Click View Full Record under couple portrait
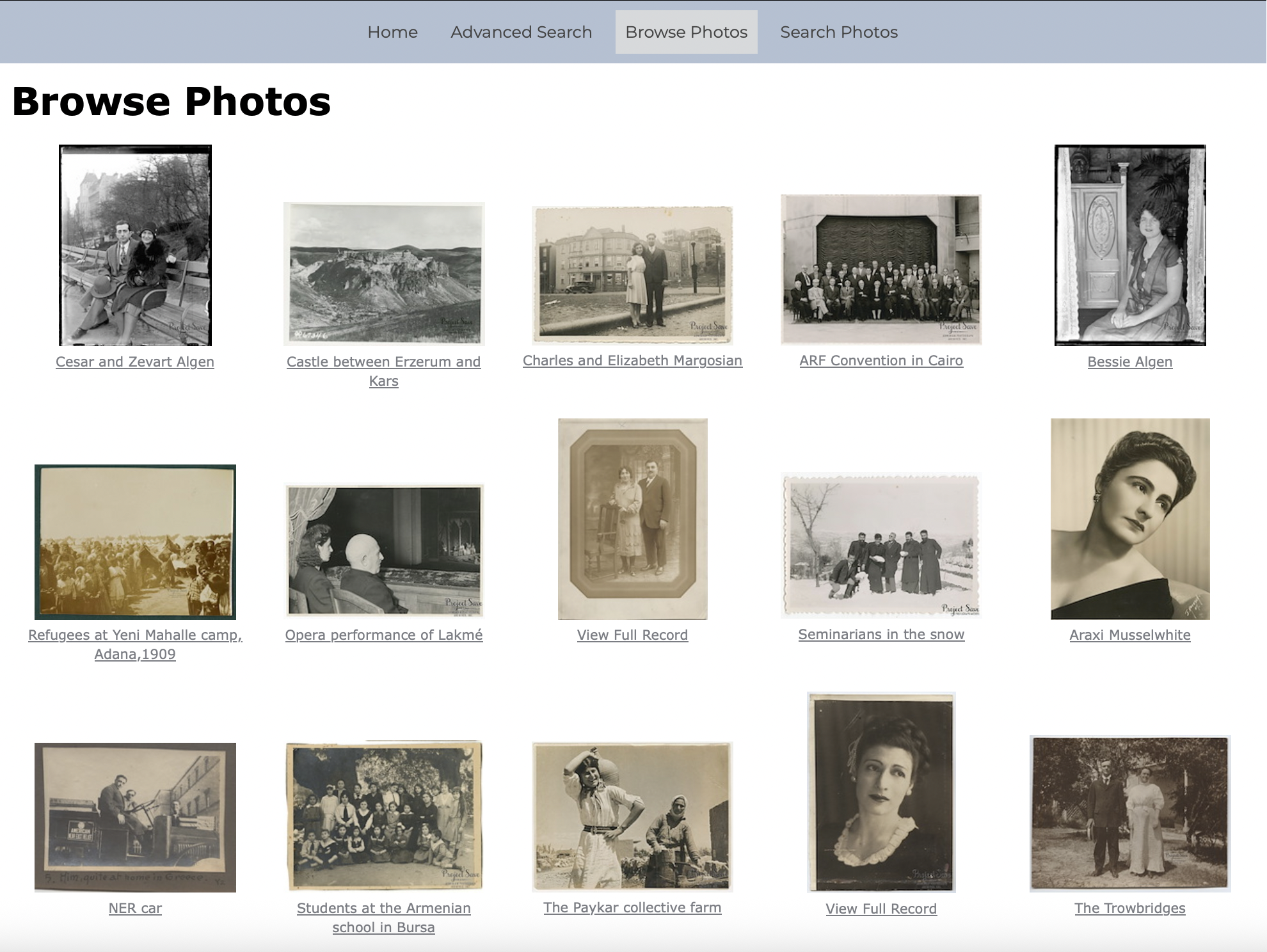Image resolution: width=1267 pixels, height=952 pixels. coord(632,635)
